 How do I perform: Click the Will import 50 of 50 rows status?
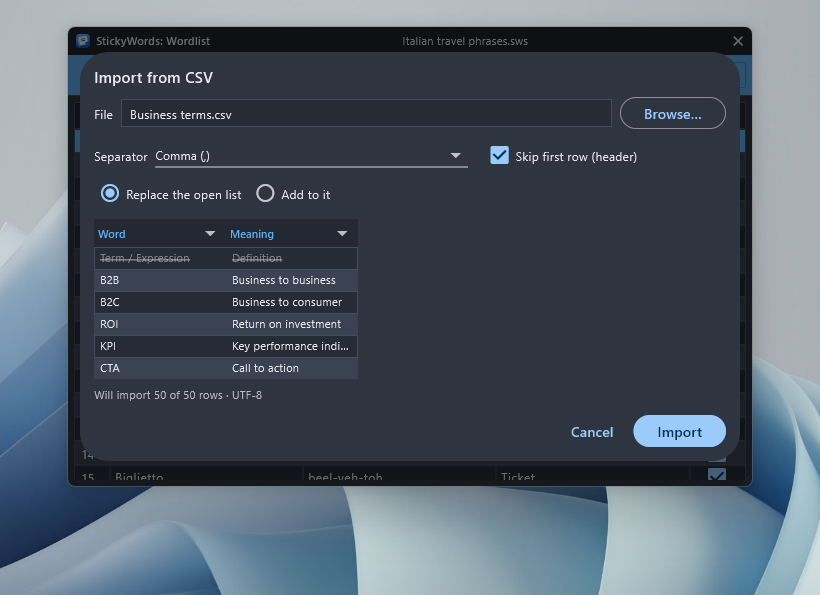178,395
